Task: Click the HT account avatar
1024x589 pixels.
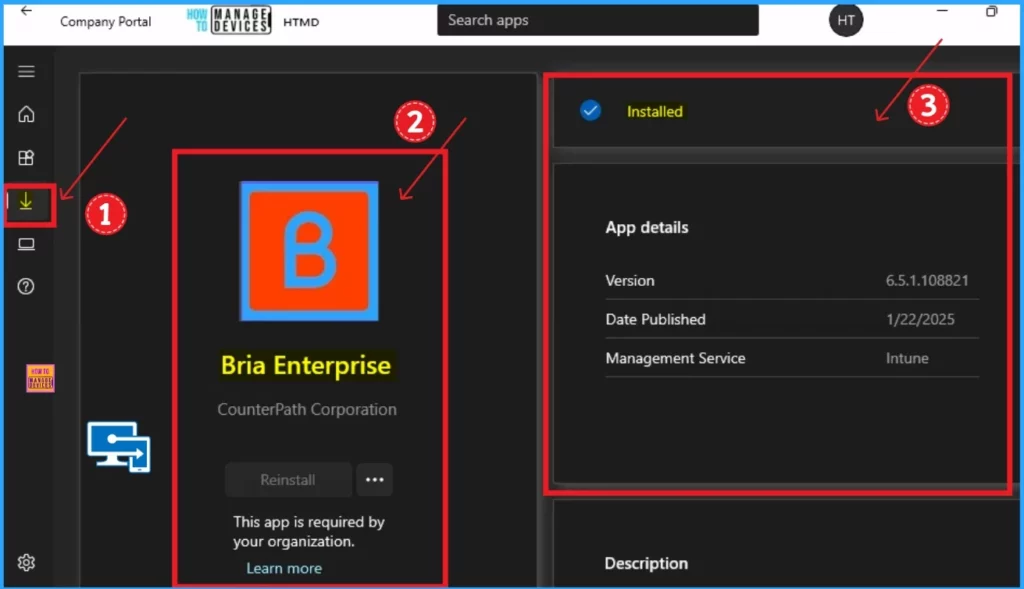Action: 846,20
